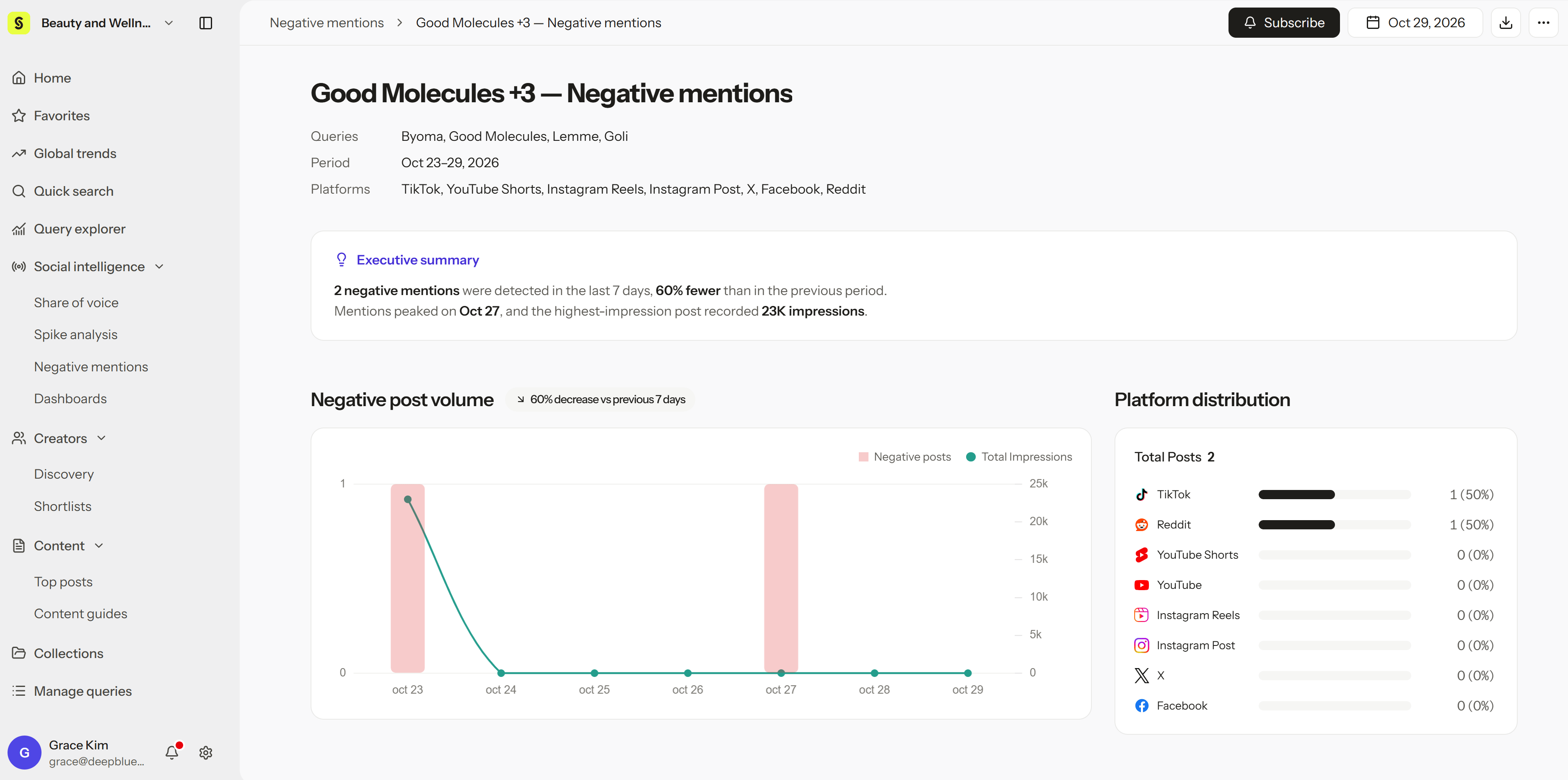The height and width of the screenshot is (780, 1568).
Task: Open the three-dot more options menu
Action: coord(1543,23)
